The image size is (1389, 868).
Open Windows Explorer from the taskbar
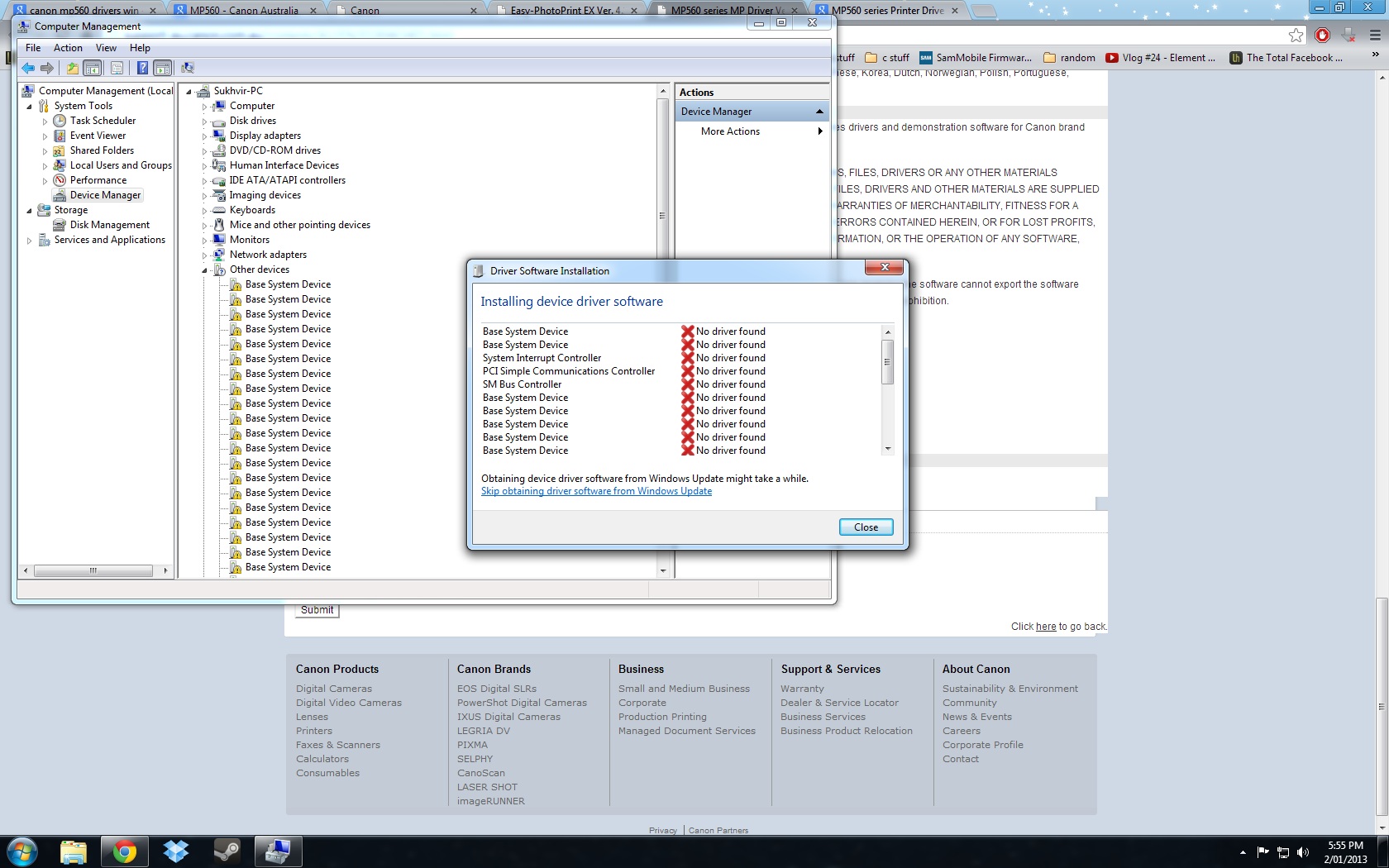pyautogui.click(x=74, y=851)
